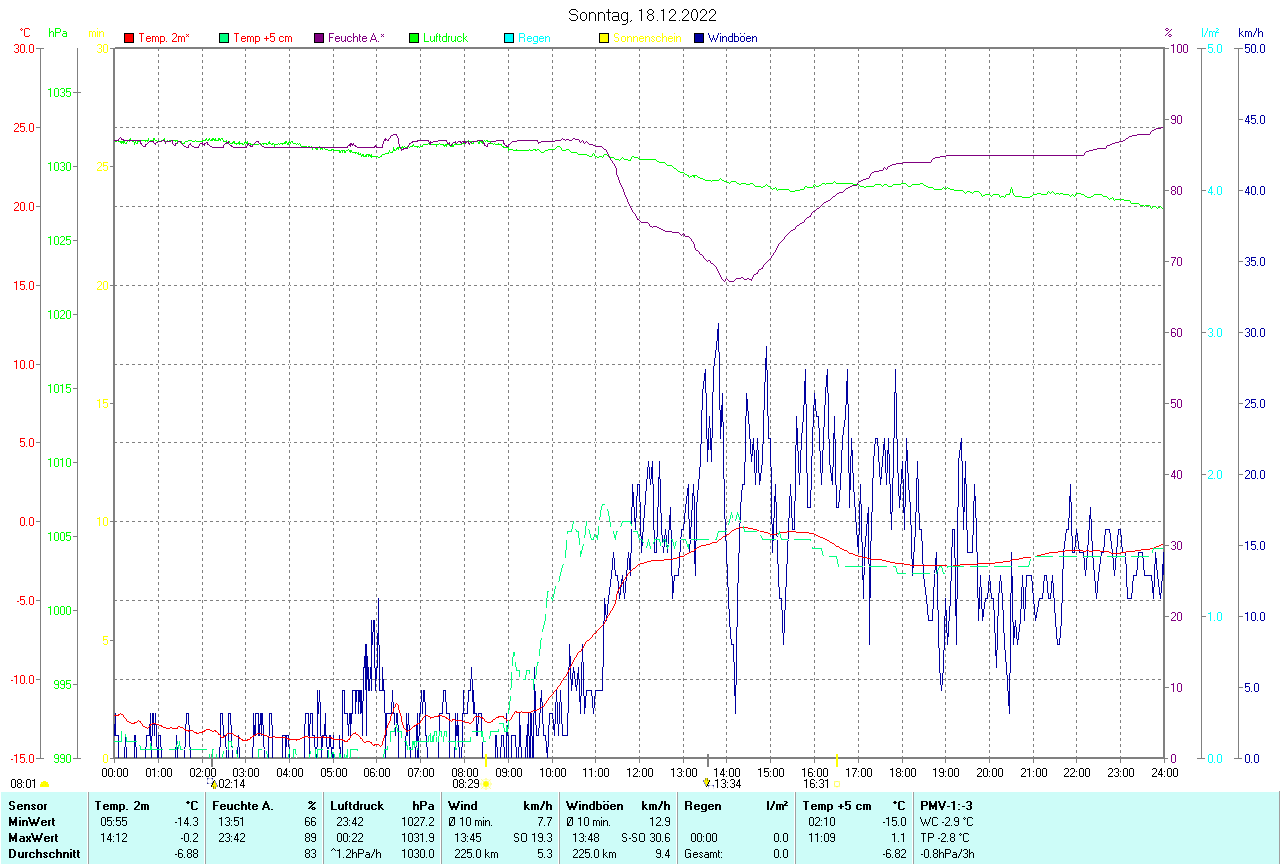Click the down-arrow marker at 13:34
Image resolution: width=1280 pixels, height=864 pixels.
tap(706, 783)
